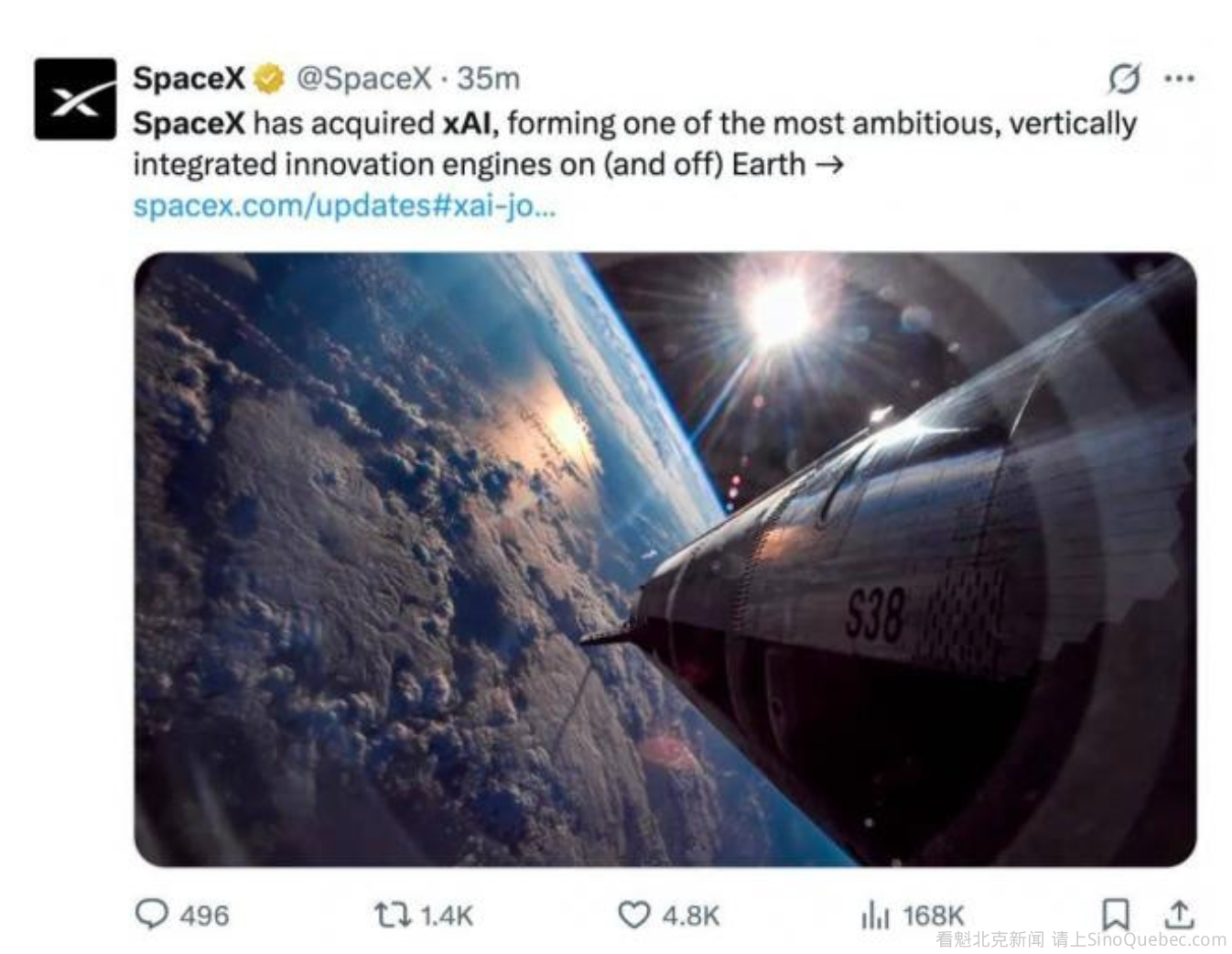1232x954 pixels.
Task: Click the gold verified badge
Action: tap(268, 79)
